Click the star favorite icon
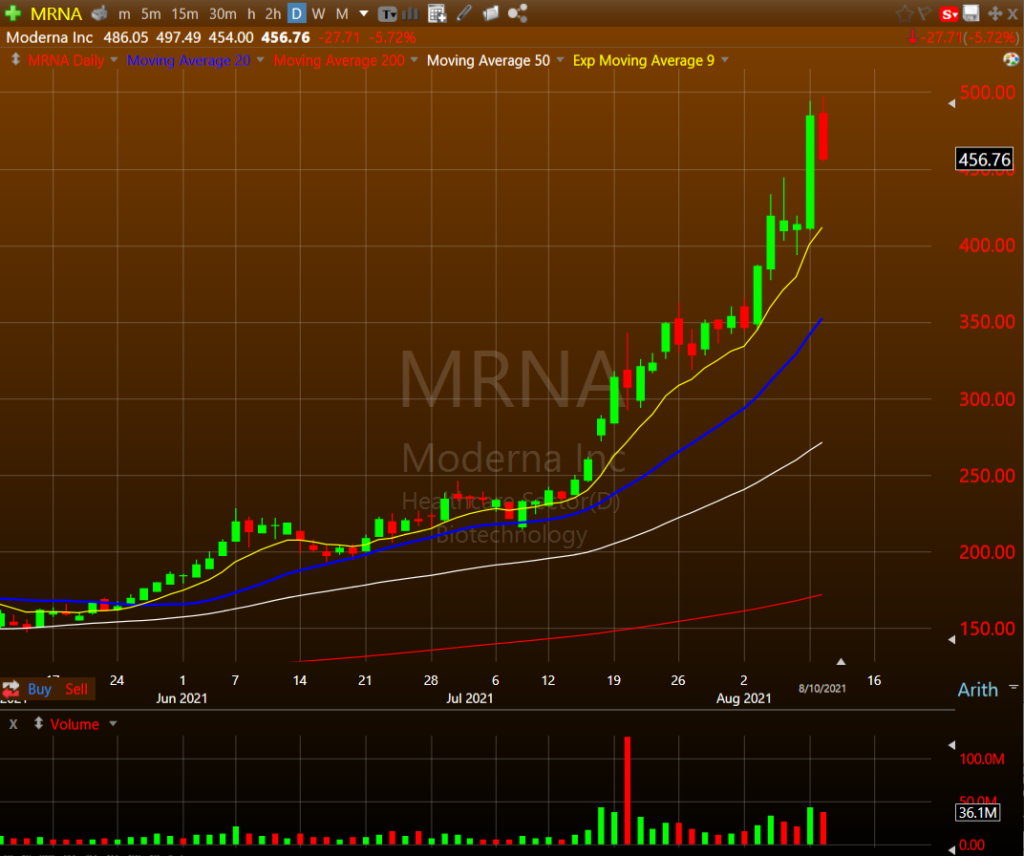The image size is (1024, 856). [x=904, y=13]
